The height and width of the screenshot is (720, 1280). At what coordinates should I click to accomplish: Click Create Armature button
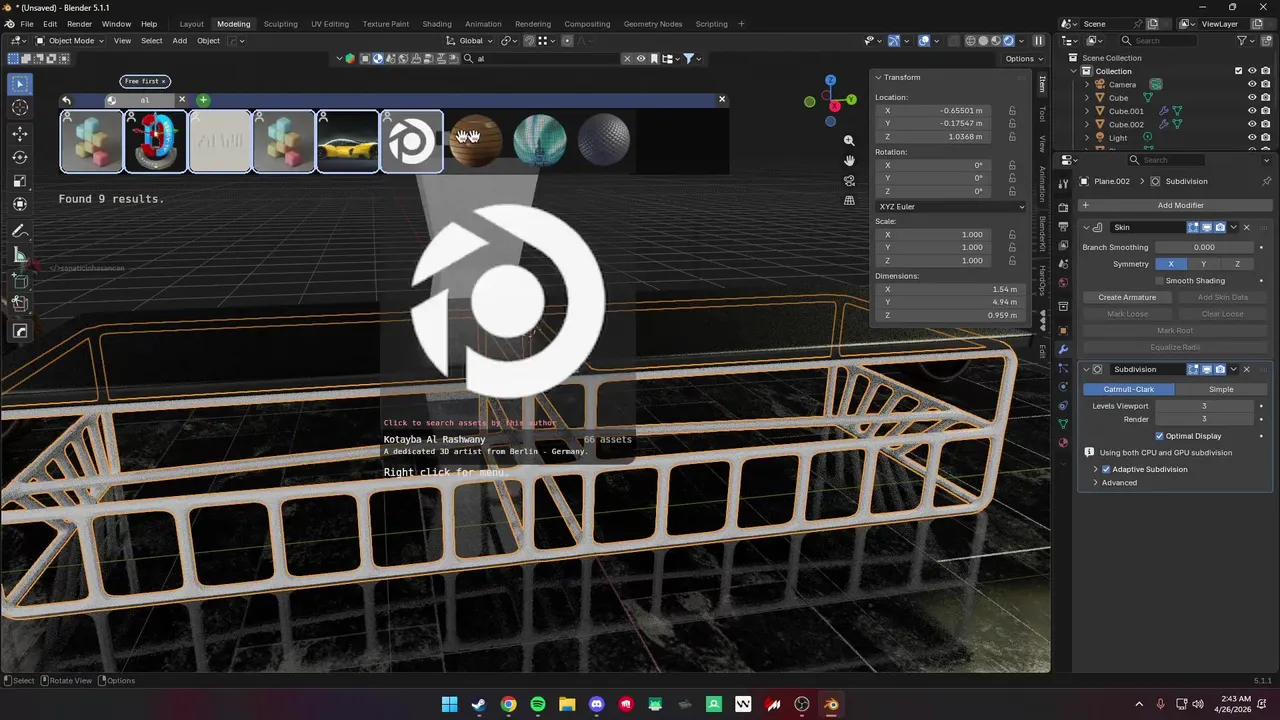pos(1127,297)
